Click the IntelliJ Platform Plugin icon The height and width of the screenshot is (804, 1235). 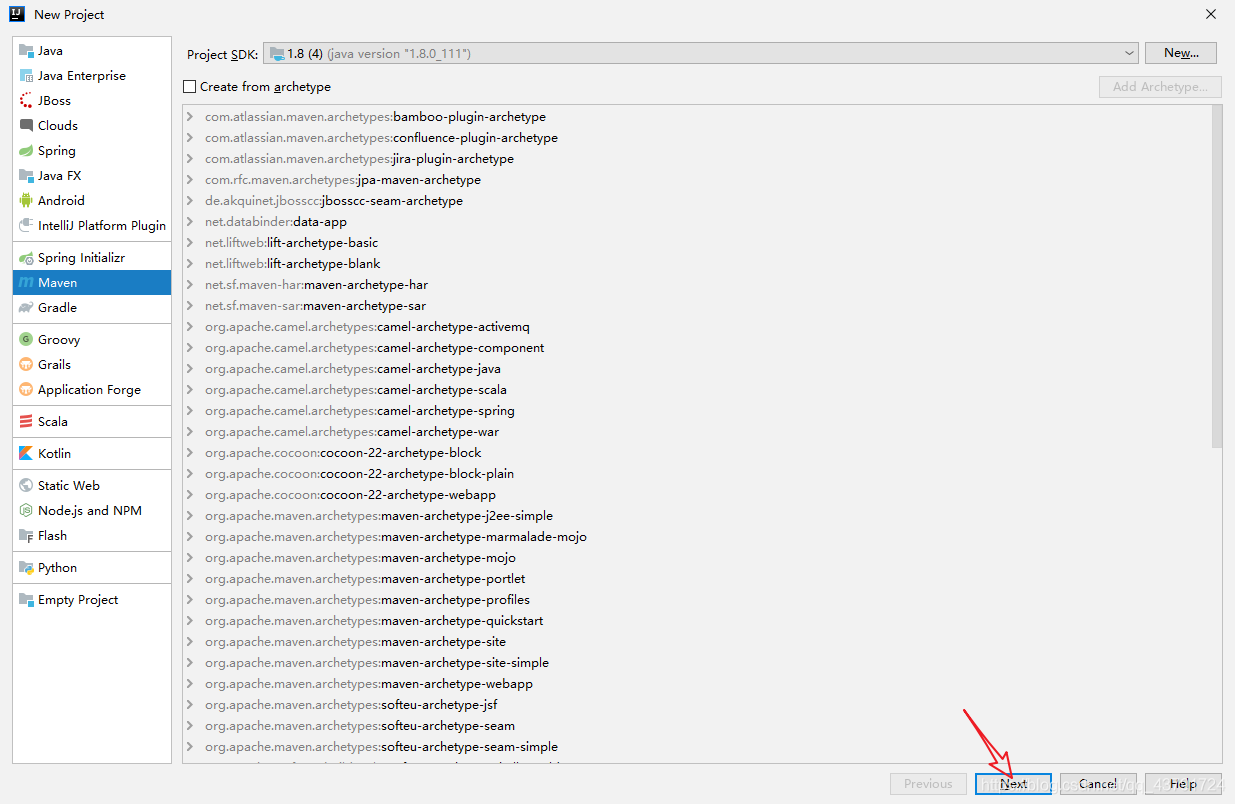click(x=26, y=226)
